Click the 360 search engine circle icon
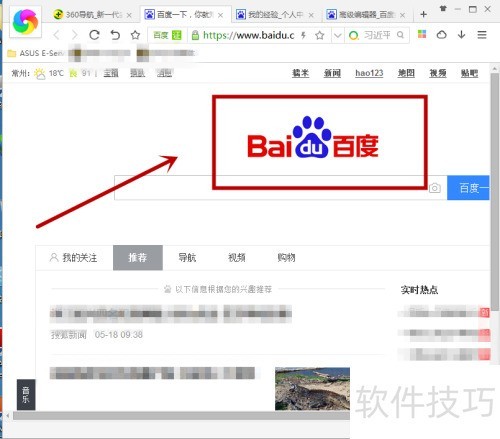This screenshot has height=439, width=500. tap(353, 35)
